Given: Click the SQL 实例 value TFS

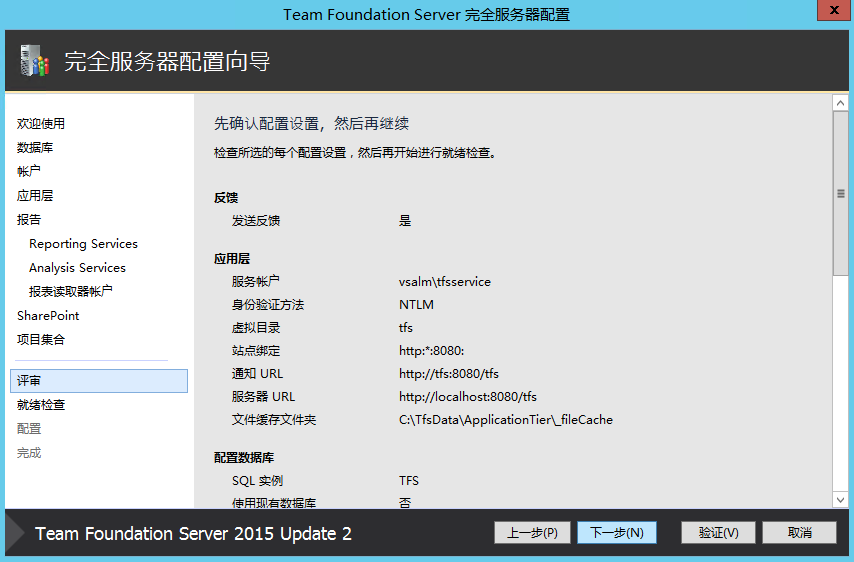Looking at the screenshot, I should (408, 480).
